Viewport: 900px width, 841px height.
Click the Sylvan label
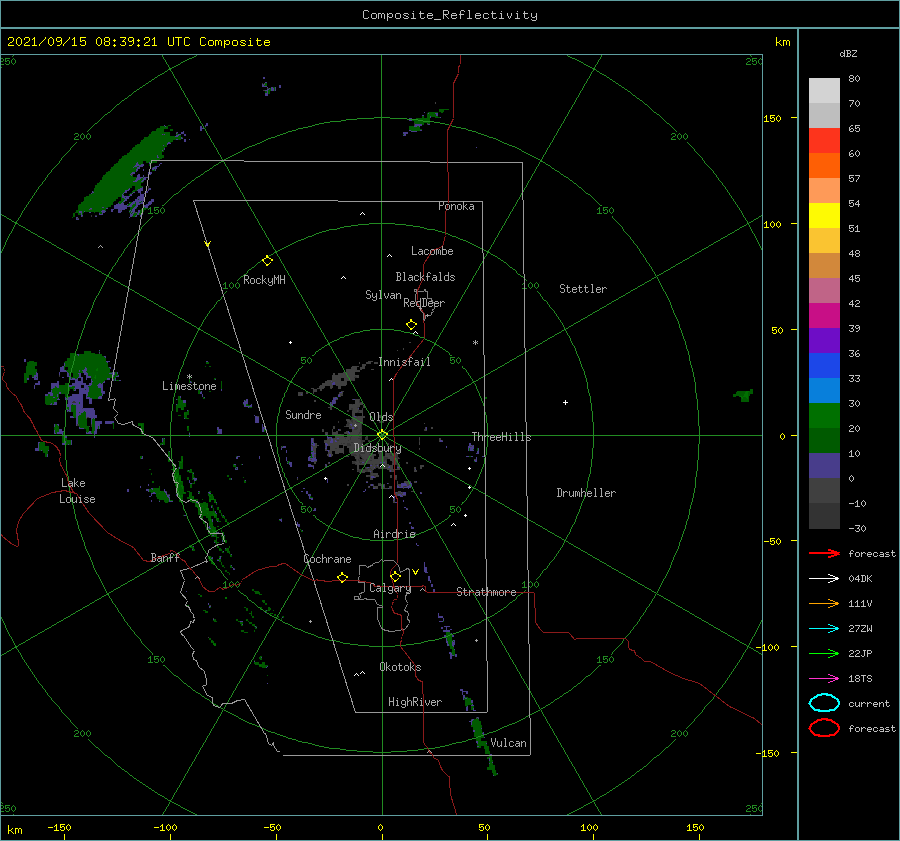(x=383, y=295)
